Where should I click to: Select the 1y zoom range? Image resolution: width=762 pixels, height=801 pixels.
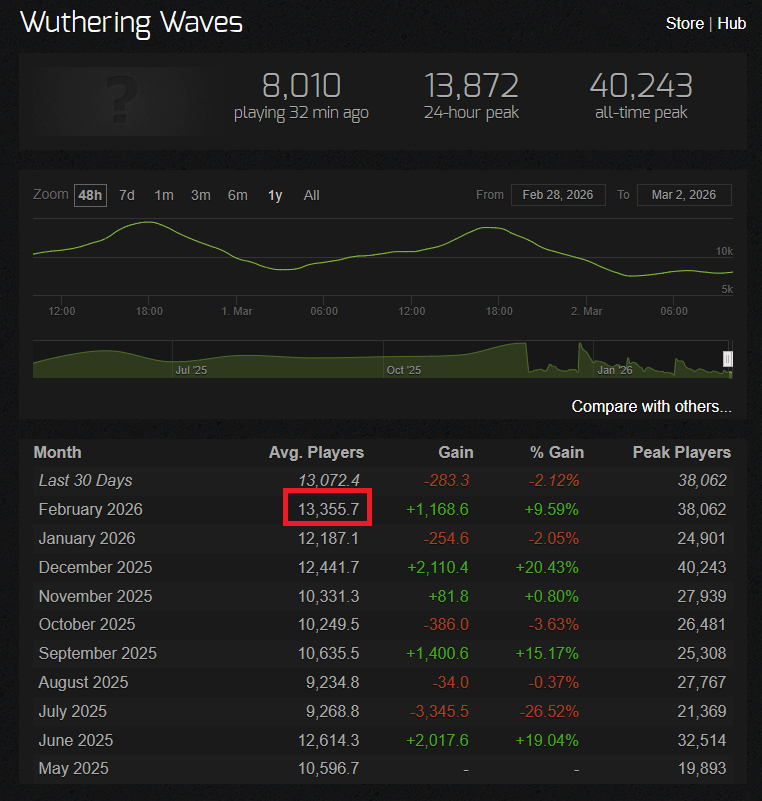(275, 195)
